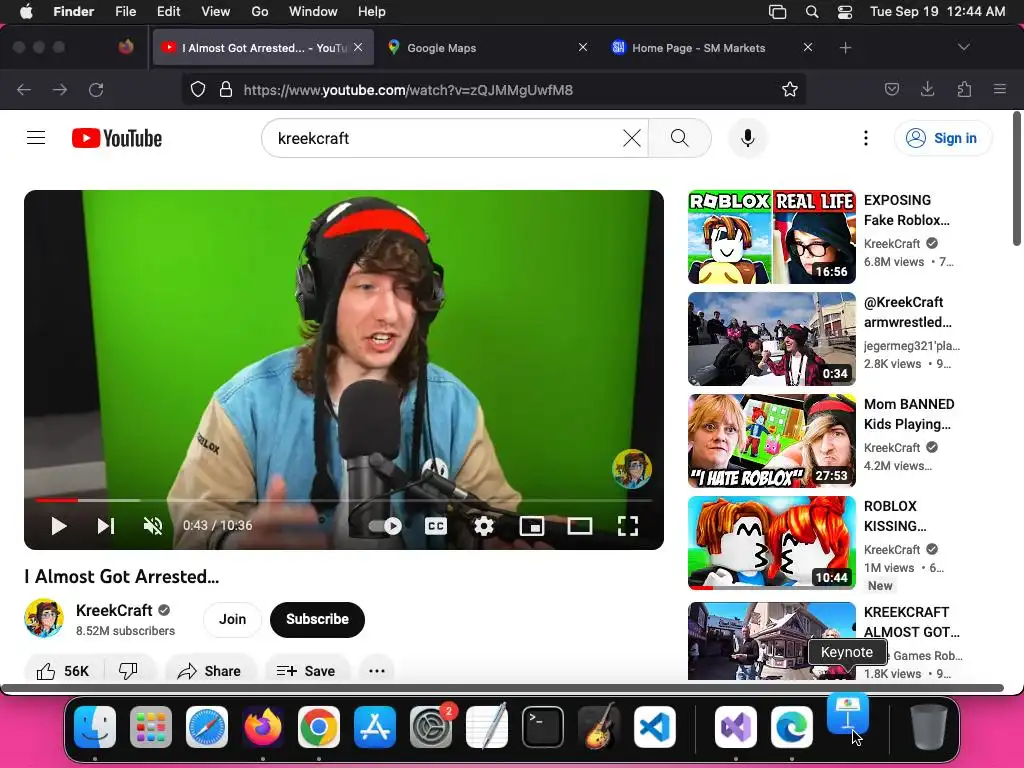
Task: Open Visual Studio Code from Dock
Action: 654,727
